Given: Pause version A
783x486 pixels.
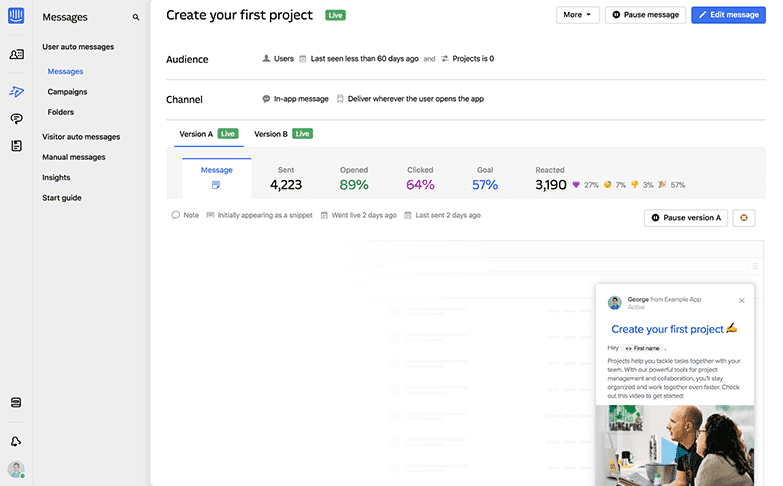Looking at the screenshot, I should (x=685, y=217).
